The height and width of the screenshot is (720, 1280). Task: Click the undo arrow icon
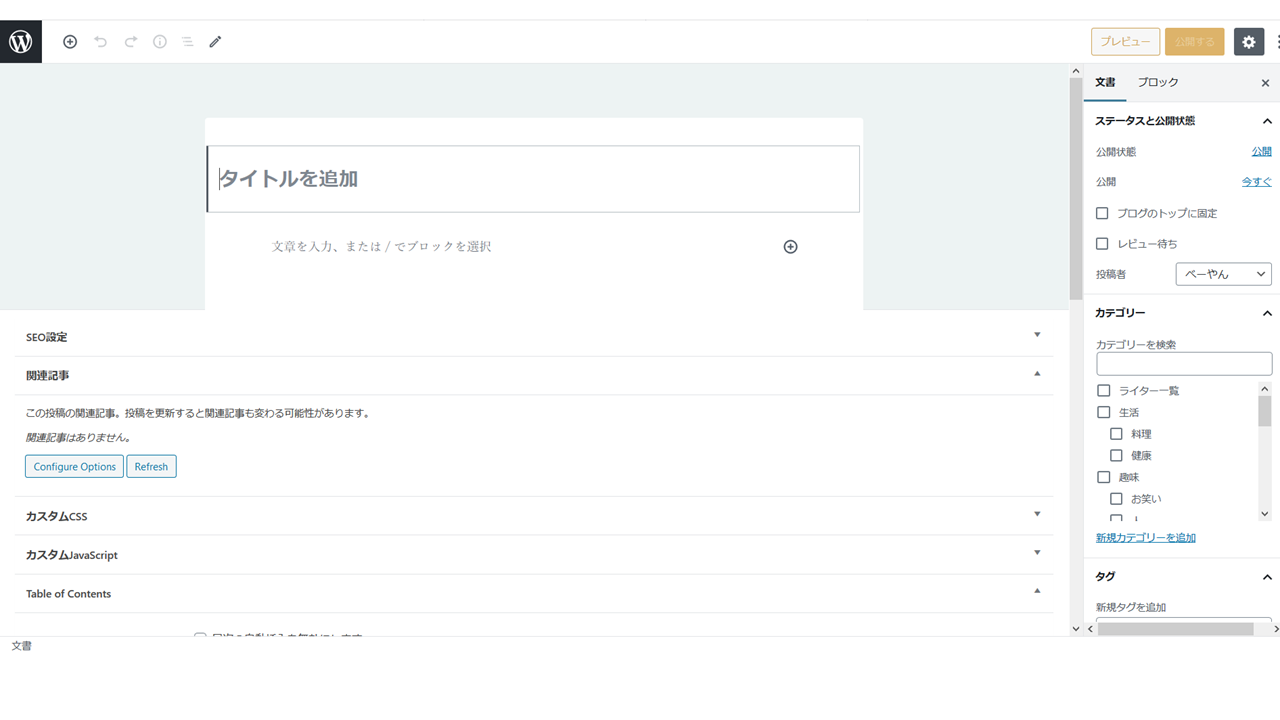100,42
